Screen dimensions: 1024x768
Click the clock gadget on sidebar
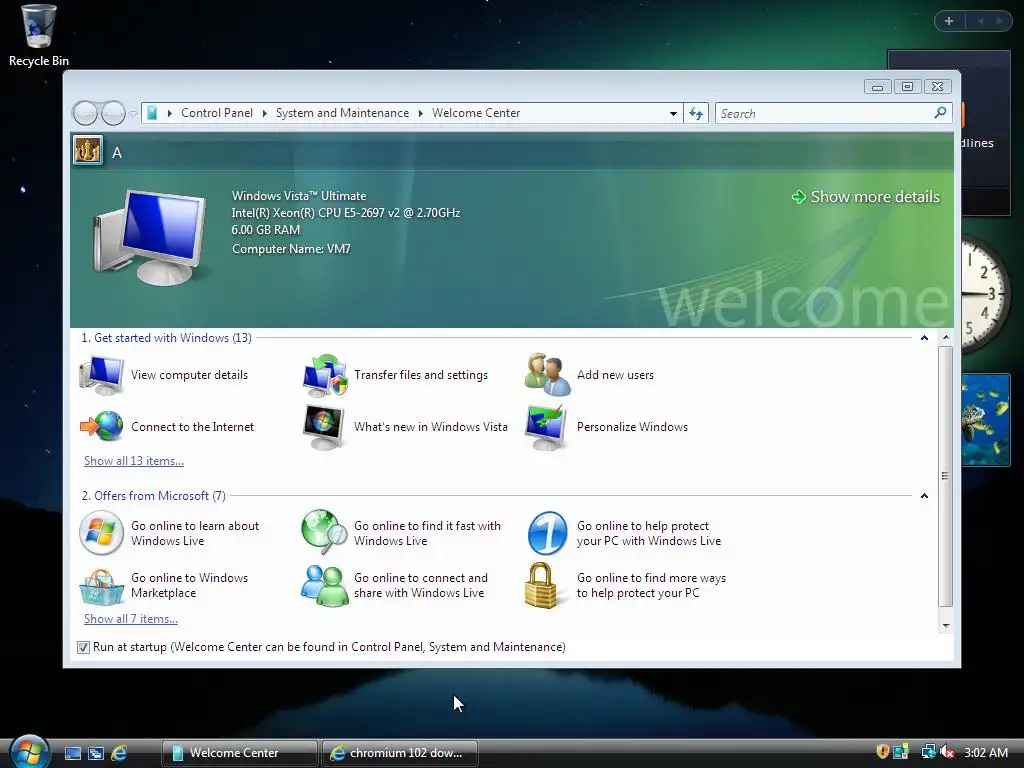point(986,295)
